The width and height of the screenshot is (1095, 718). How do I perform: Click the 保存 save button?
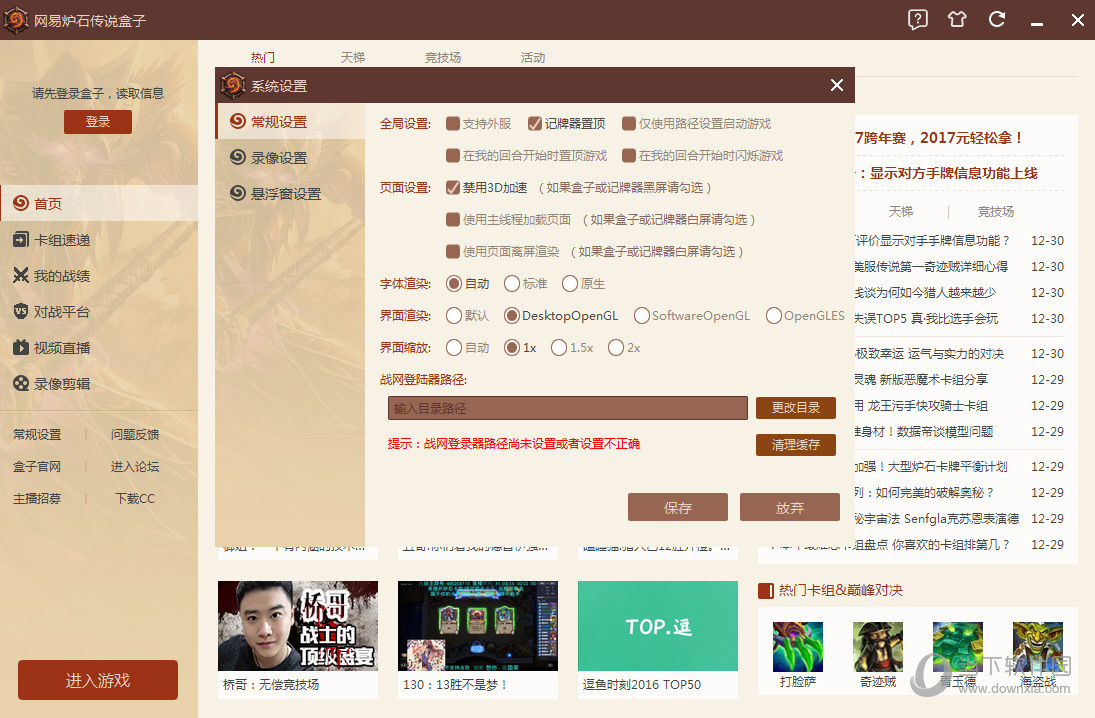click(677, 507)
